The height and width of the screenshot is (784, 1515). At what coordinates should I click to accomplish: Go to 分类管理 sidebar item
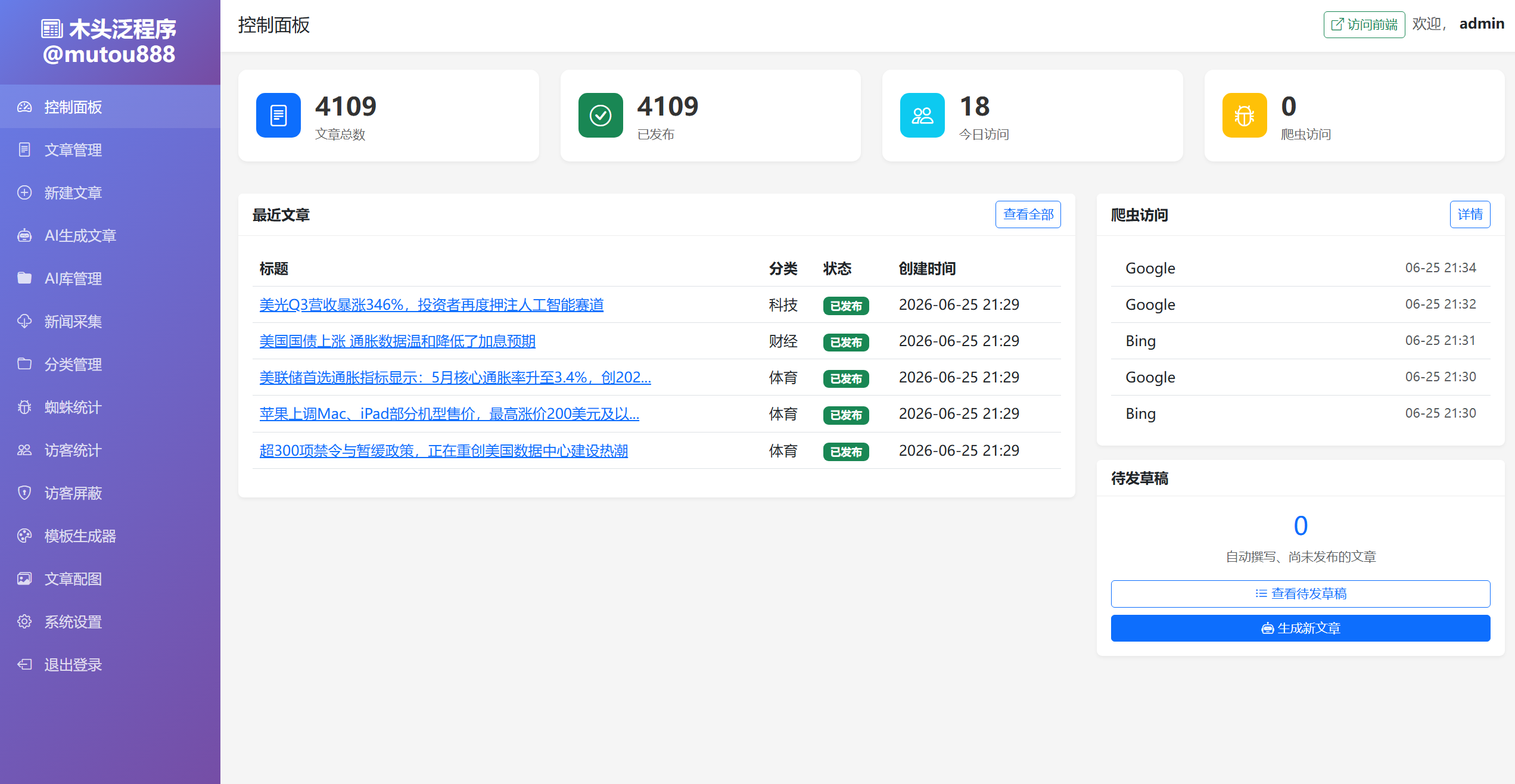[x=110, y=365]
